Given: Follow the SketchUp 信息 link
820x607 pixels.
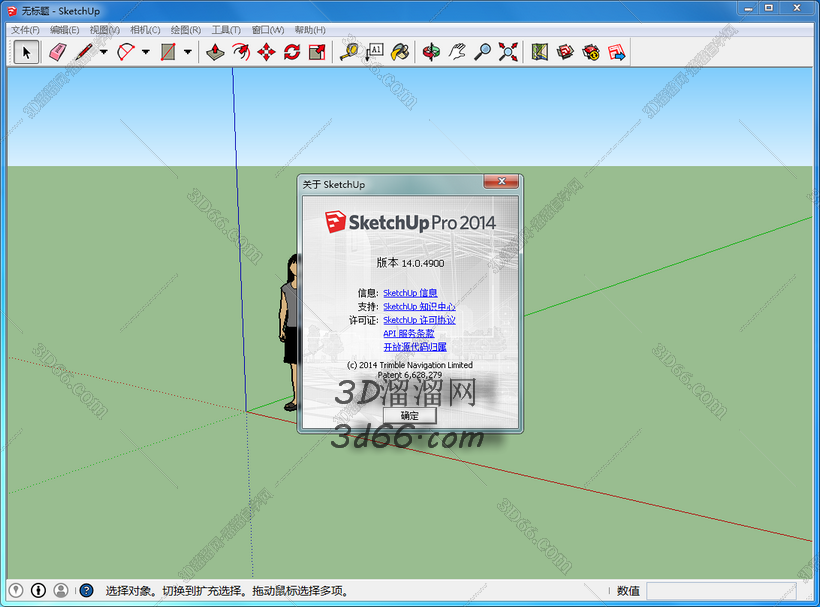Looking at the screenshot, I should click(410, 293).
